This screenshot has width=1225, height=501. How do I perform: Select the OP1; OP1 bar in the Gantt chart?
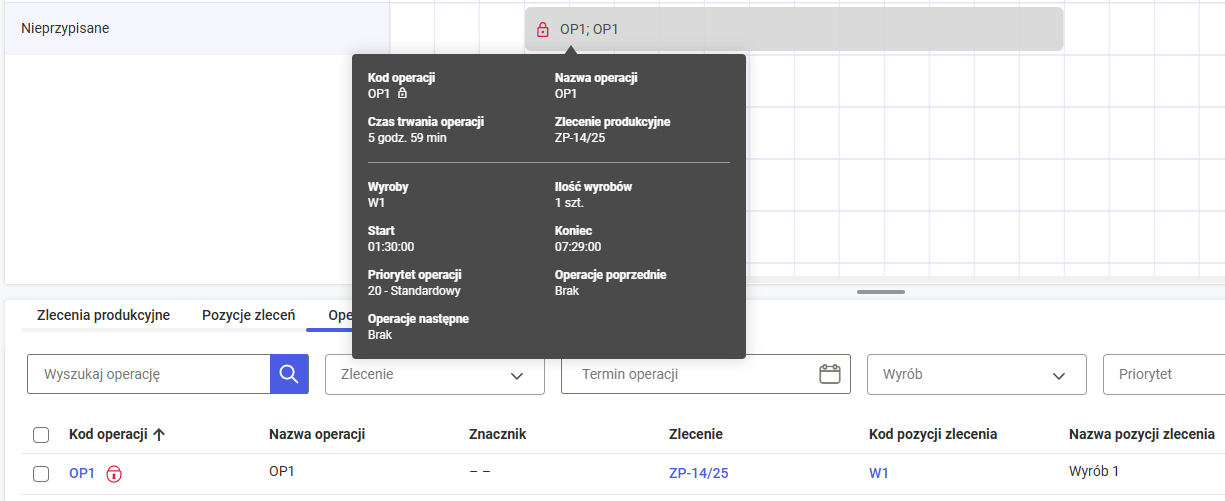click(800, 29)
